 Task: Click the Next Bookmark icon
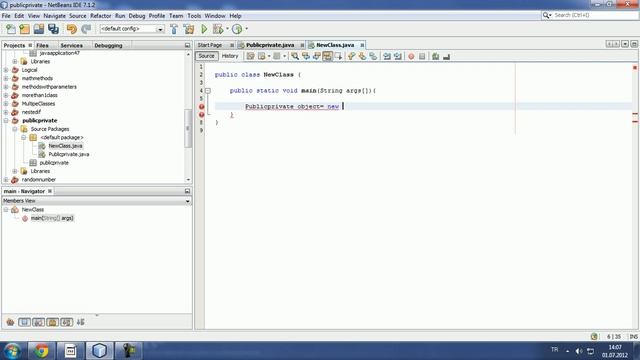click(x=362, y=56)
